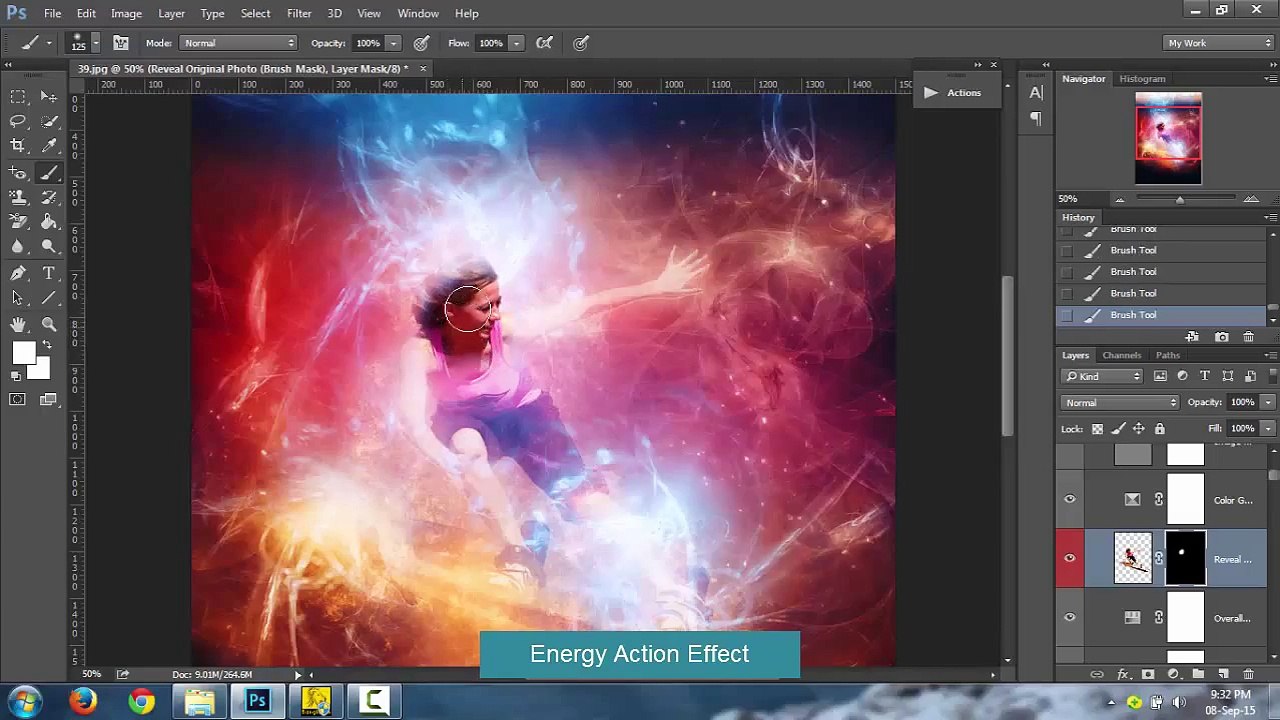Select the Crop tool
This screenshot has width=1280, height=720.
(18, 146)
